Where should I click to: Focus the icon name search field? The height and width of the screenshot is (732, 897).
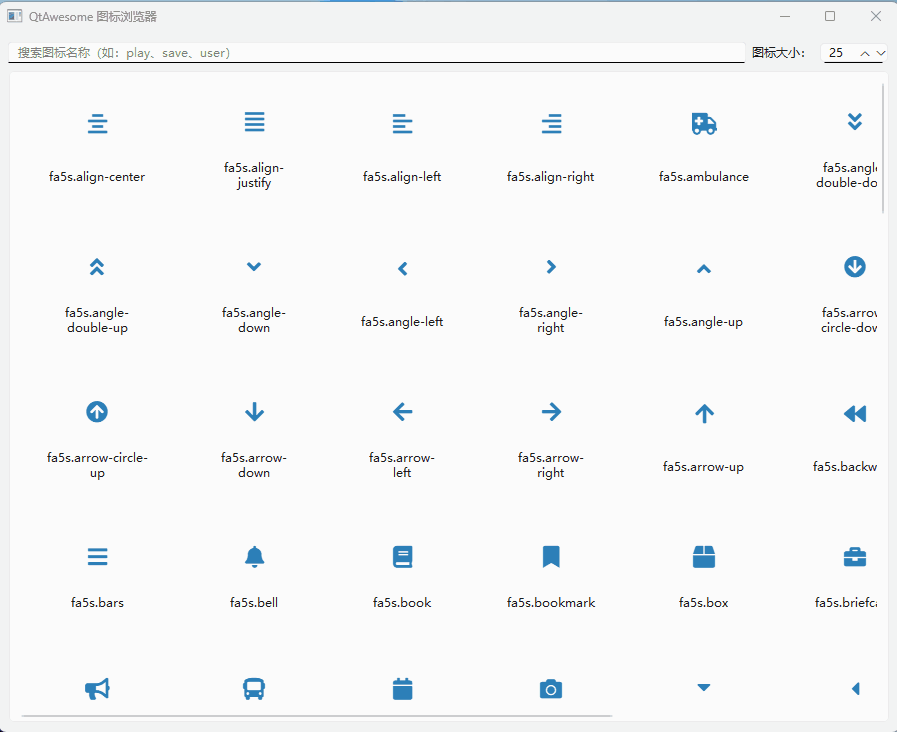point(376,53)
